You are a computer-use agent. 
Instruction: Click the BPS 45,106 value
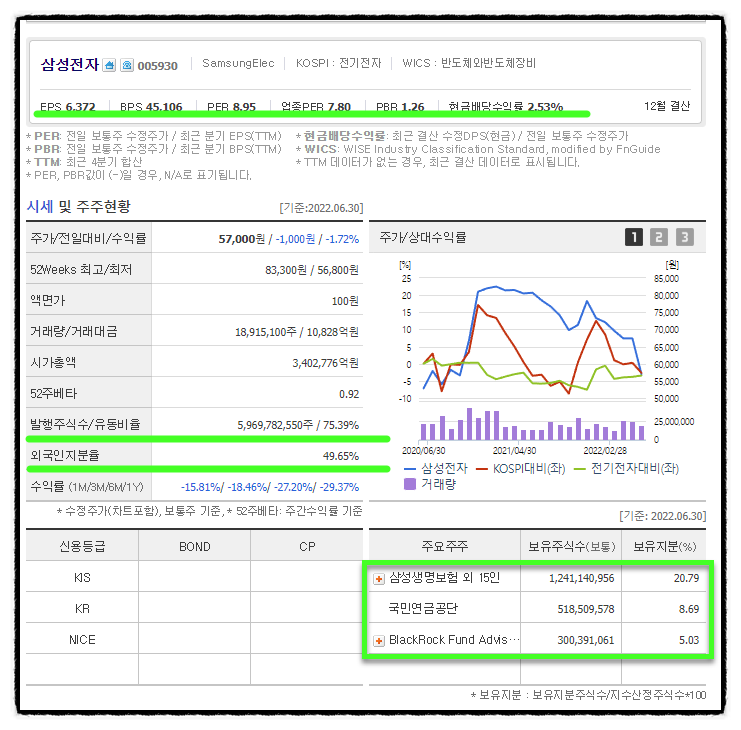151,107
